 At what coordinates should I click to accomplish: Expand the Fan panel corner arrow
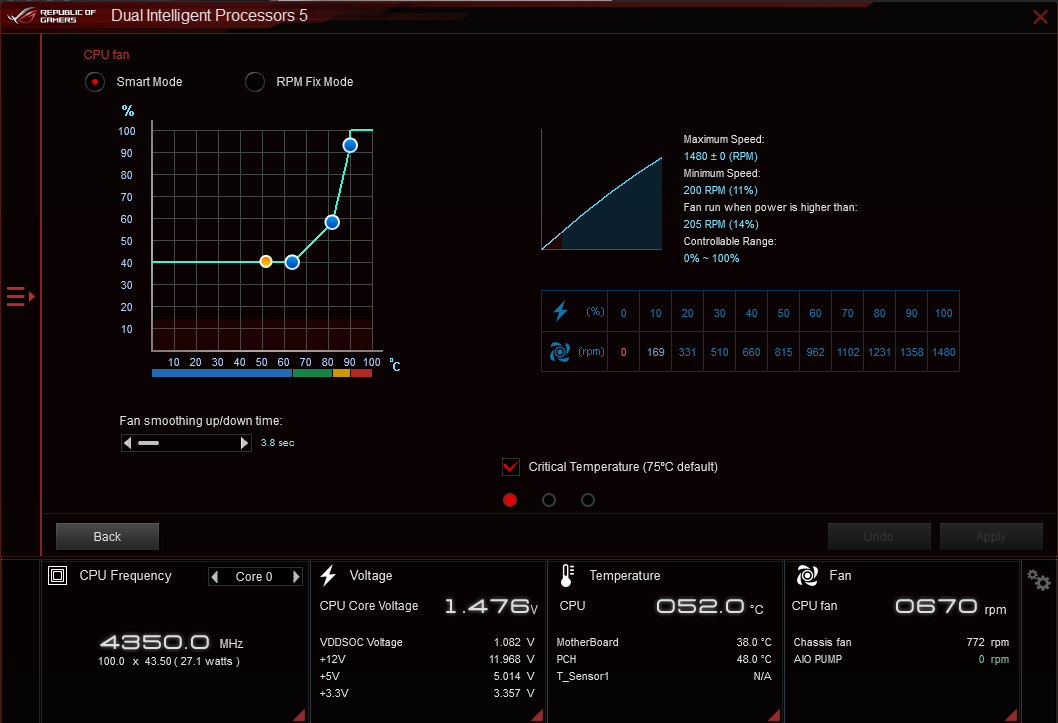(1011, 715)
